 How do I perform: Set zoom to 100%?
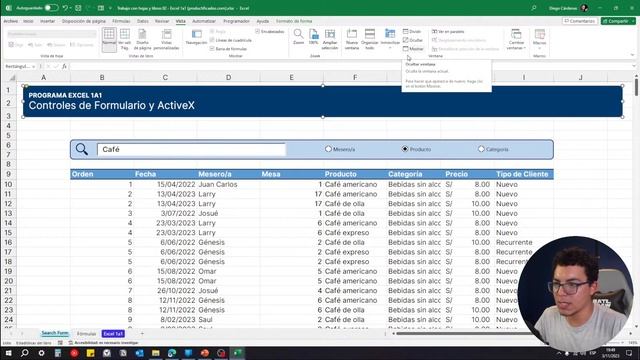(313, 37)
